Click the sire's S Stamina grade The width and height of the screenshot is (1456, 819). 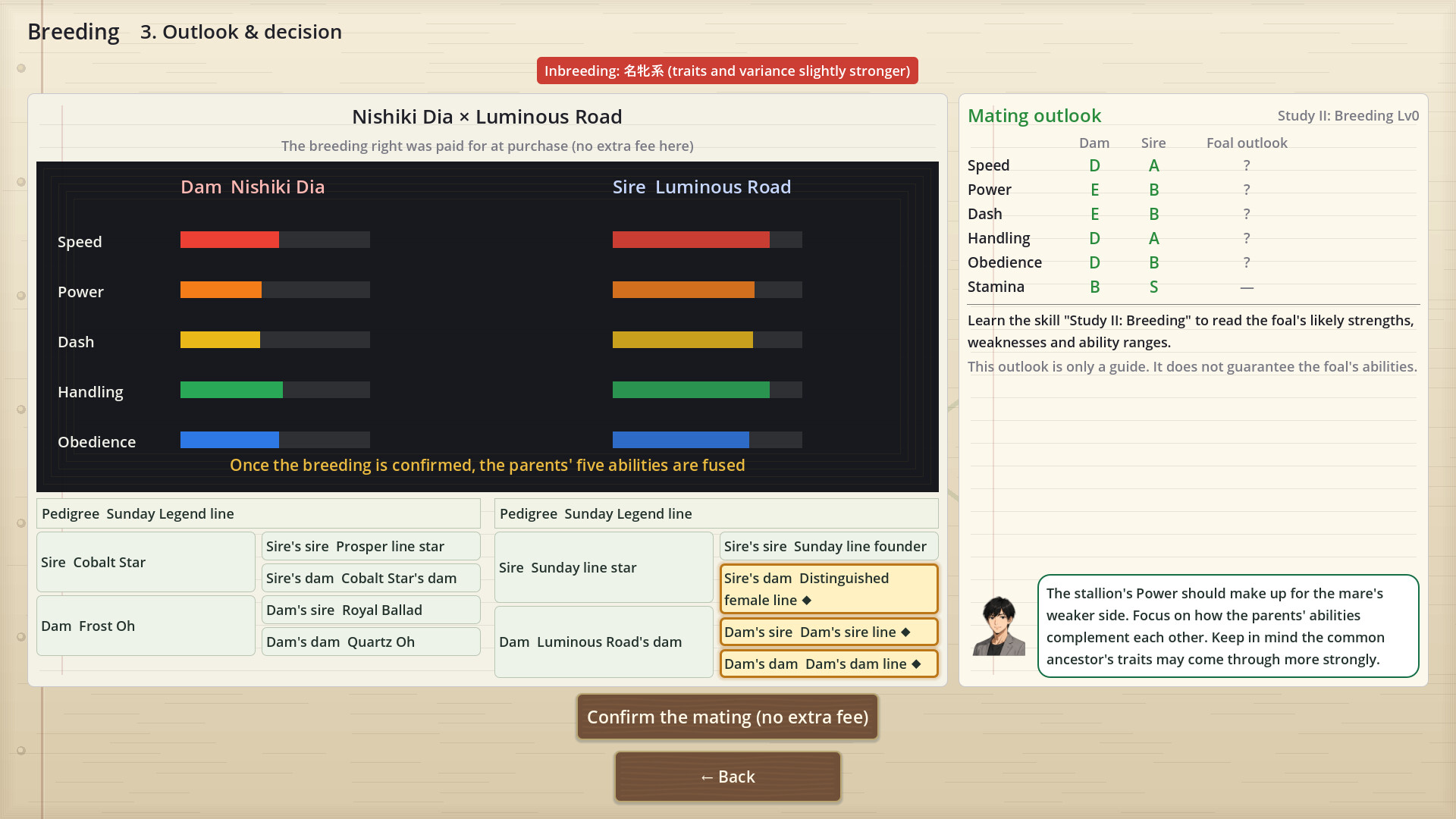pyautogui.click(x=1153, y=287)
